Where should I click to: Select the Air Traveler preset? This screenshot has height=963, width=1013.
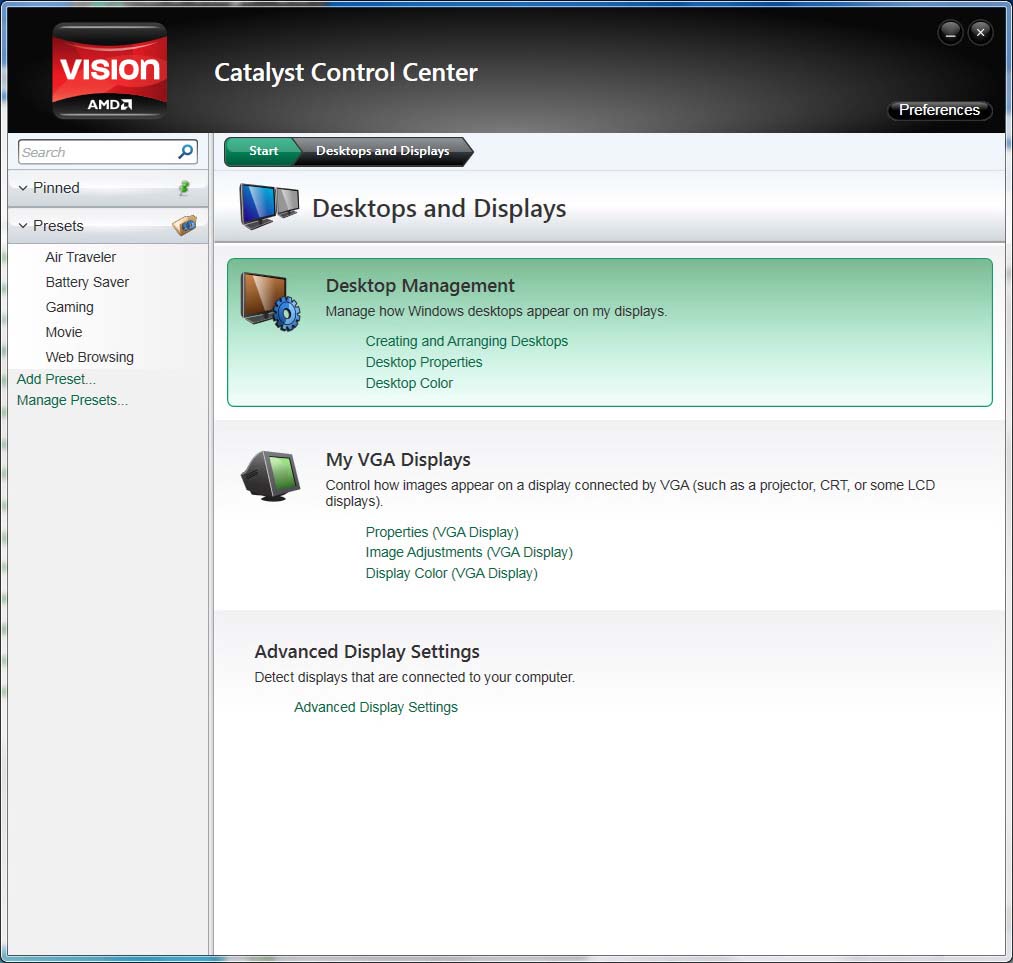point(81,257)
